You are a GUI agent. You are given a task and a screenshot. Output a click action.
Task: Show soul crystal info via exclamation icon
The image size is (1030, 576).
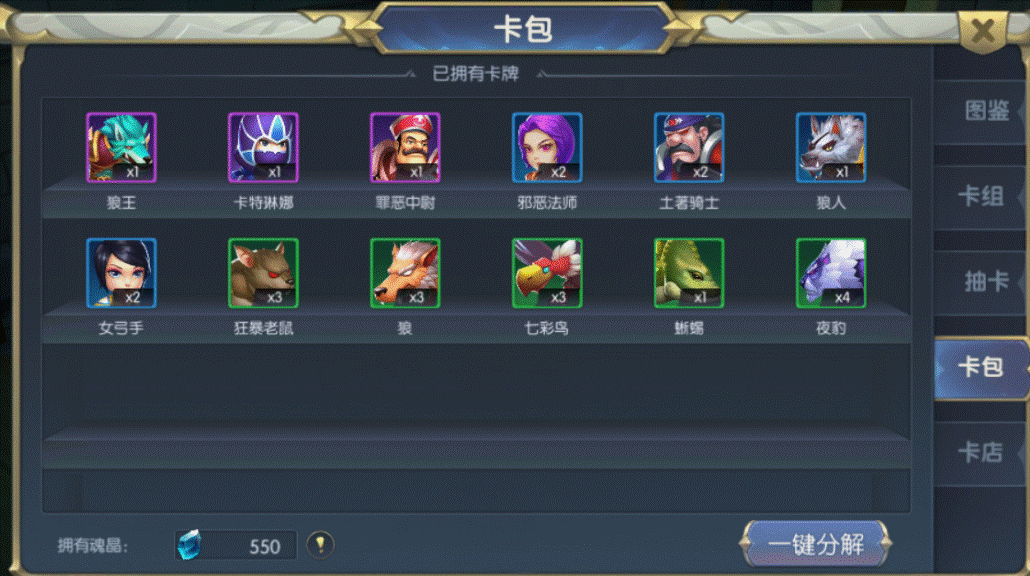coord(321,544)
